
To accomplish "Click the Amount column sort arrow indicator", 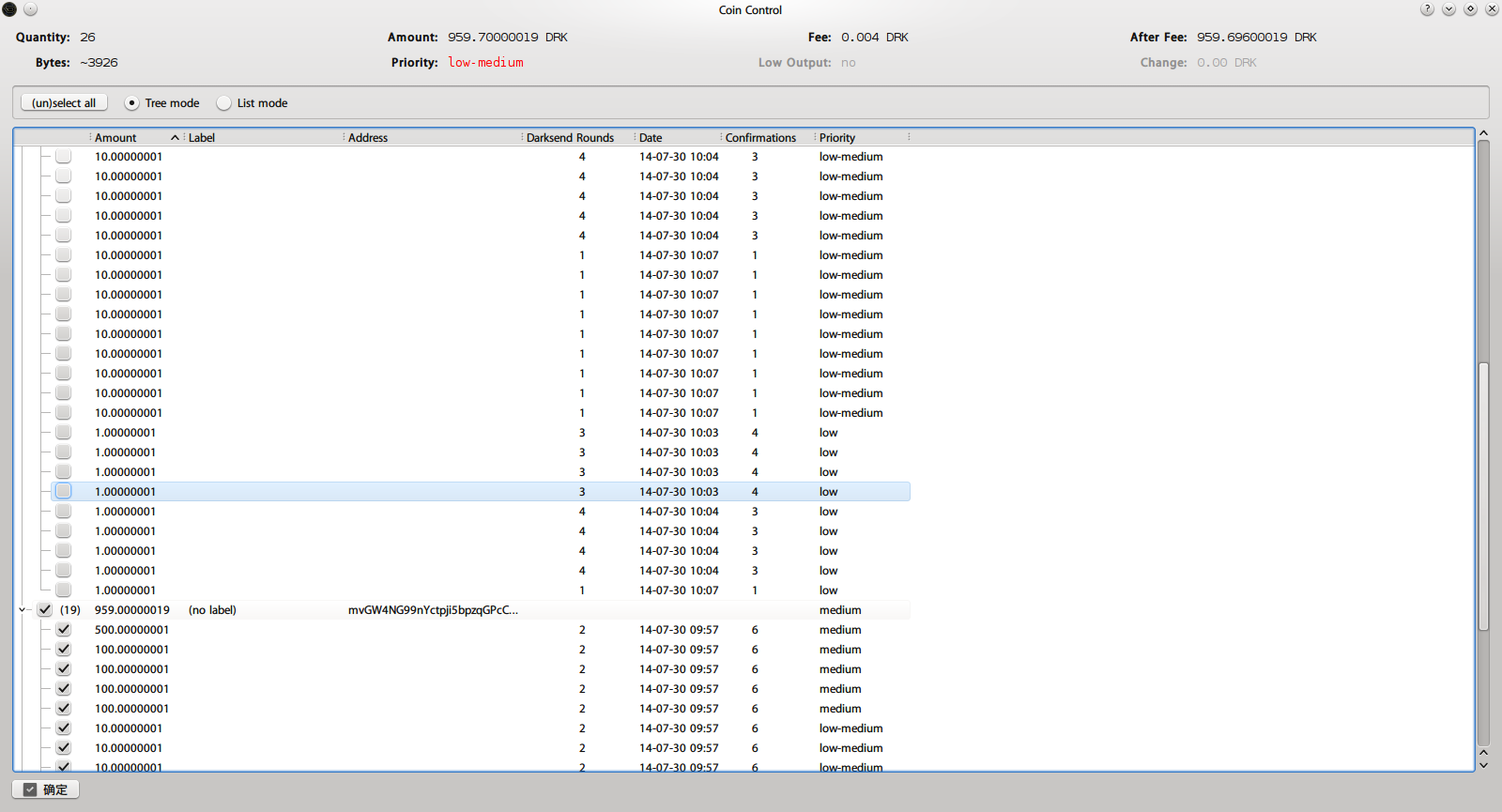I will coord(175,138).
